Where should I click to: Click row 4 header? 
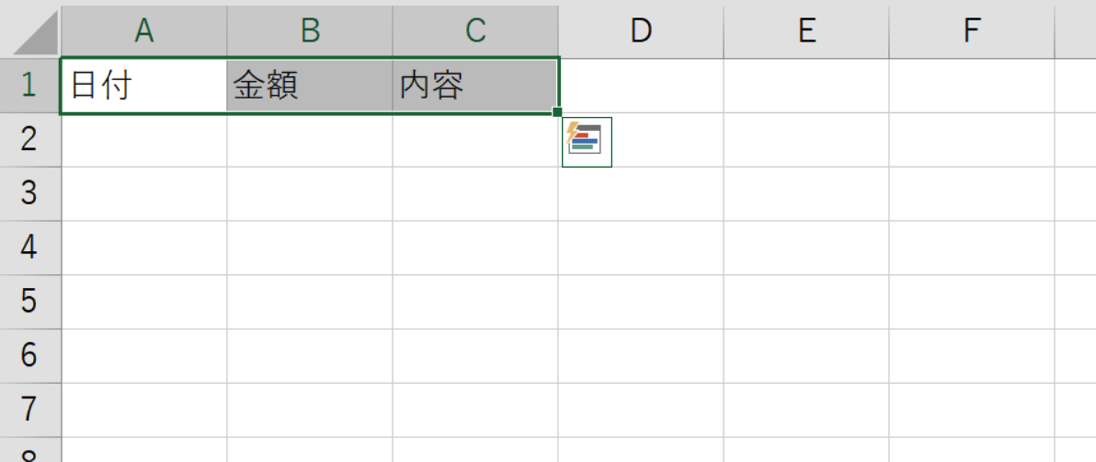pyautogui.click(x=29, y=247)
